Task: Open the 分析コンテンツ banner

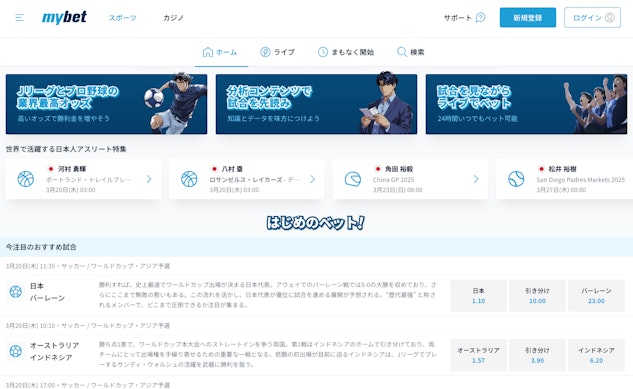Action: point(316,104)
